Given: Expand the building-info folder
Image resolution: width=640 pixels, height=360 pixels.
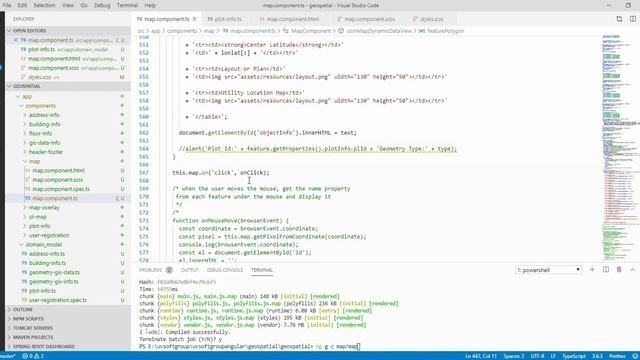Looking at the screenshot, I should [x=44, y=124].
